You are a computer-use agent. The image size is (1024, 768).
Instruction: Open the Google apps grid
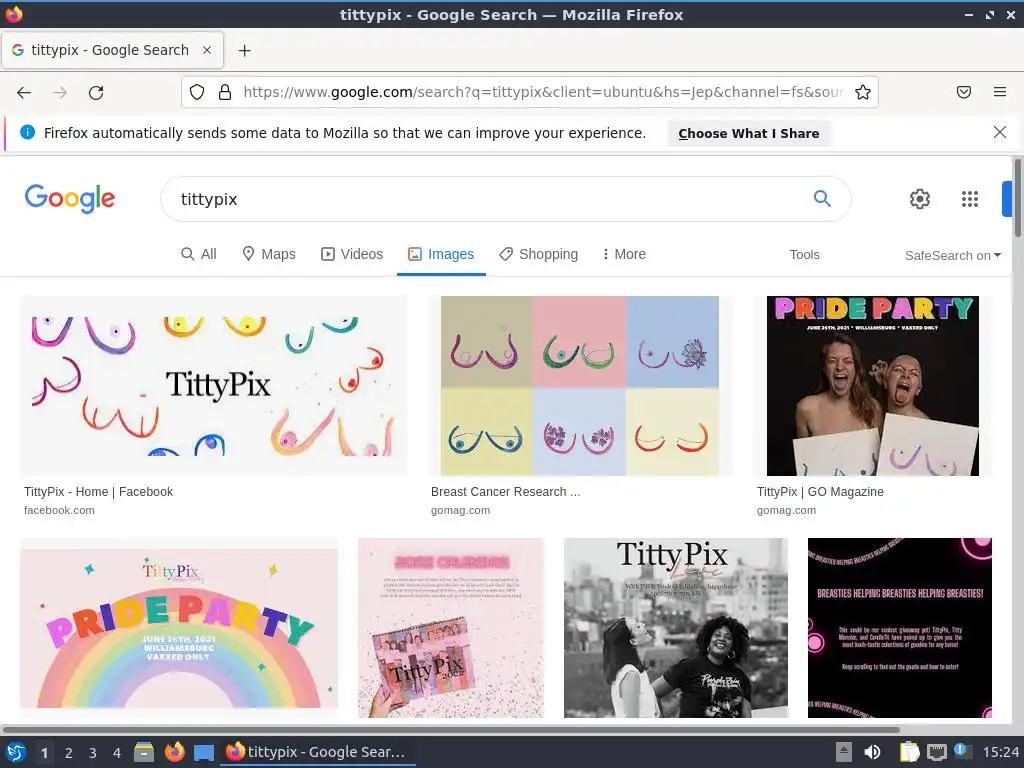point(970,199)
